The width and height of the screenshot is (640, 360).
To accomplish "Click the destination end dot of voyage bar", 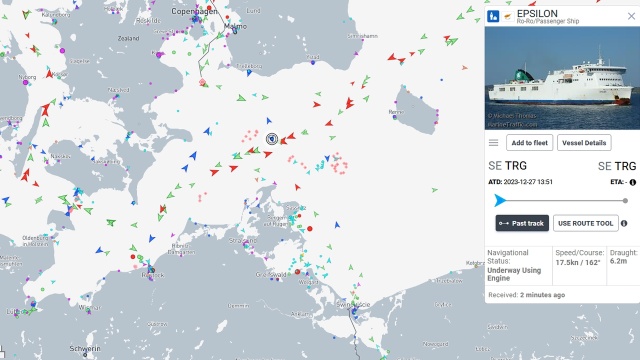I will point(625,200).
